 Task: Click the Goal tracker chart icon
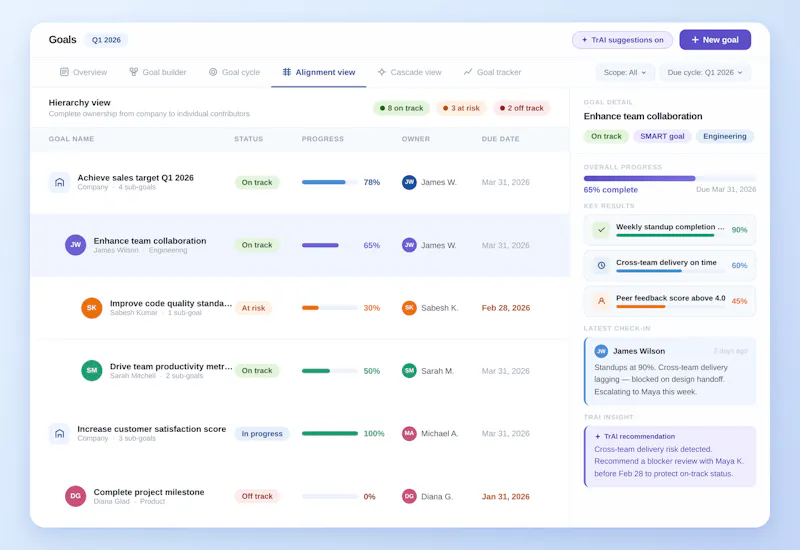tap(468, 72)
